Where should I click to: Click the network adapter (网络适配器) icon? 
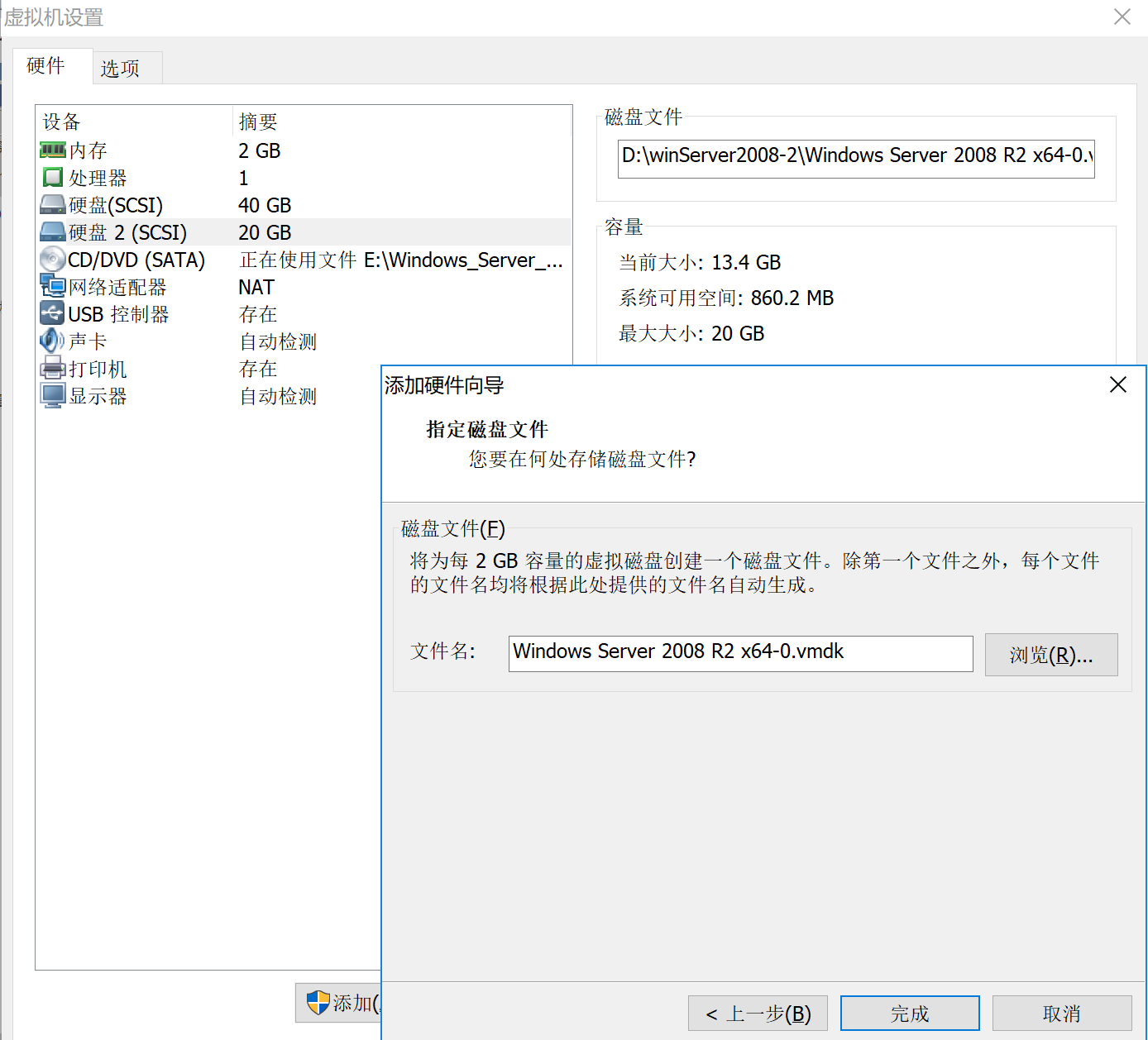pos(53,287)
